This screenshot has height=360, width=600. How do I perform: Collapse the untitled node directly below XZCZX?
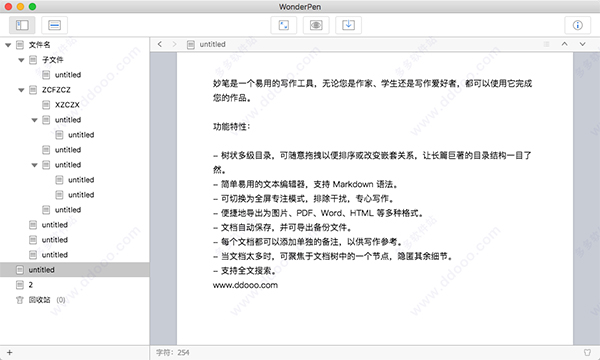[34, 120]
